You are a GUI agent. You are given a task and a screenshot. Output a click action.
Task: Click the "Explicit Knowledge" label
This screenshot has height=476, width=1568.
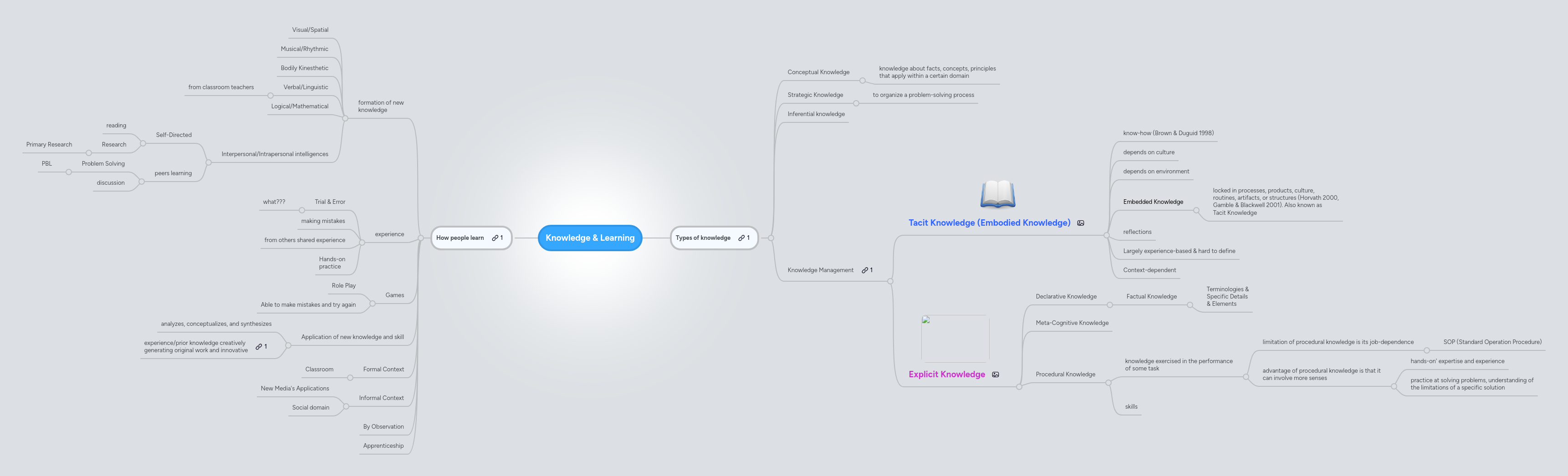[x=946, y=374]
